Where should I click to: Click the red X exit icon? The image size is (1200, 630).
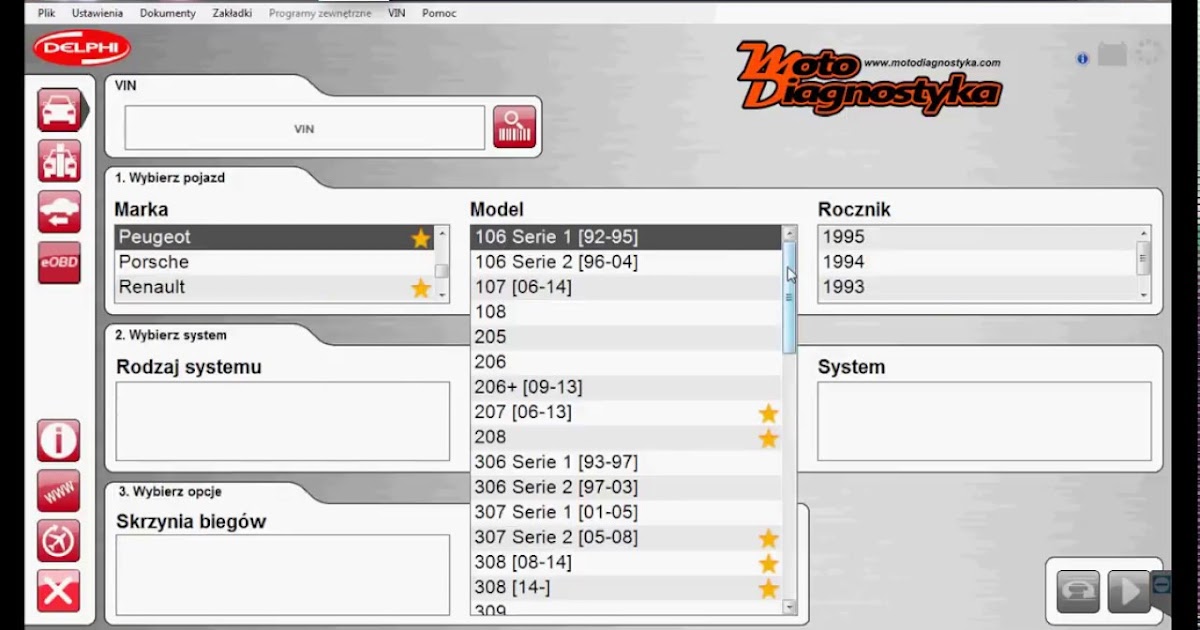[x=59, y=591]
